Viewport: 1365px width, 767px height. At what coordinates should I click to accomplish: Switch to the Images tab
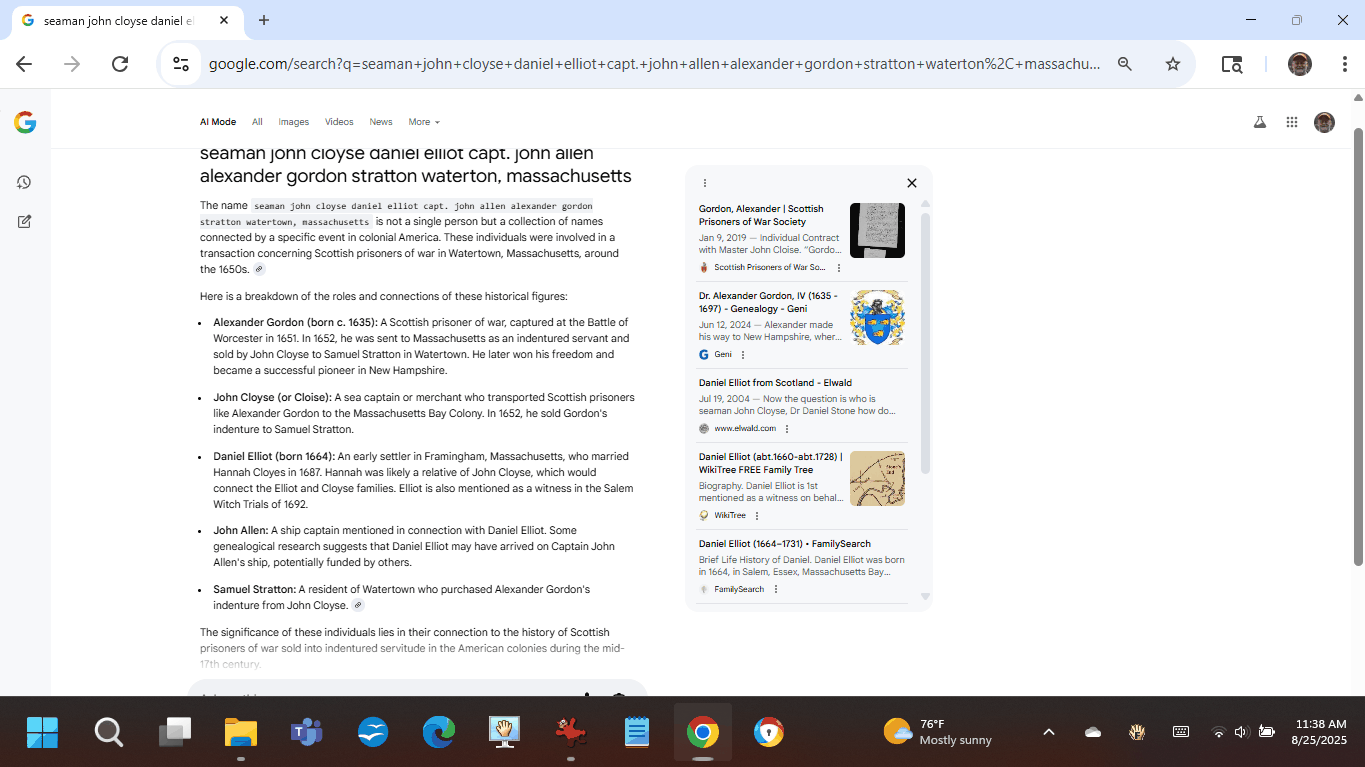(x=293, y=122)
